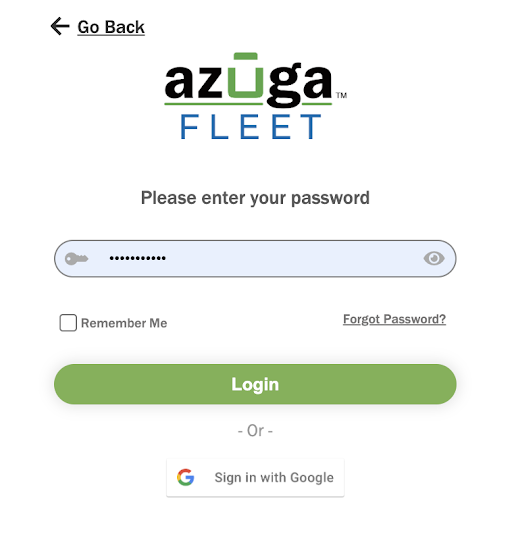
Task: Click the left-pointing back arrow icon
Action: coord(60,27)
